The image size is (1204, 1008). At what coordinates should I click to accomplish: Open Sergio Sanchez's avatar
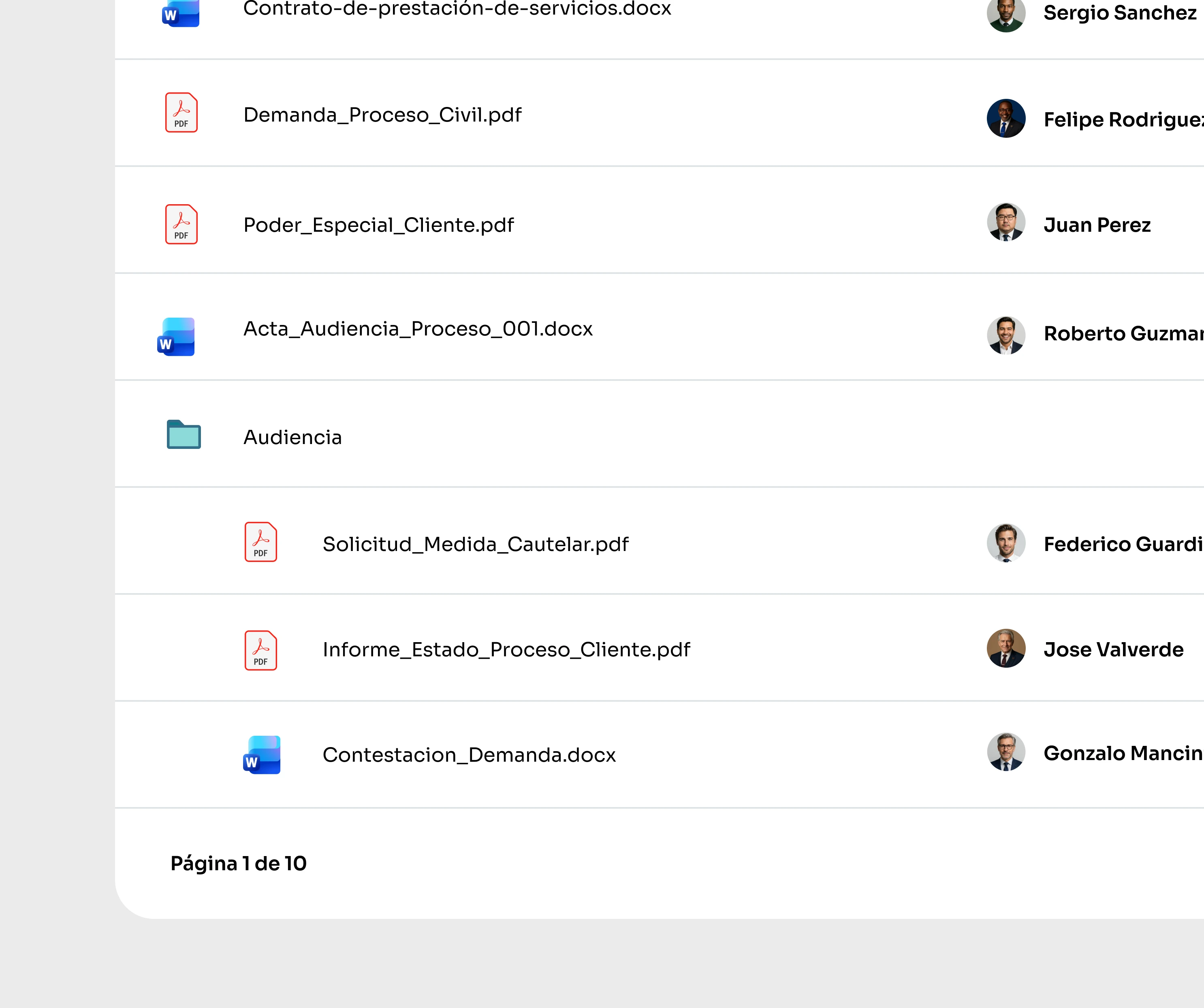[x=1006, y=14]
